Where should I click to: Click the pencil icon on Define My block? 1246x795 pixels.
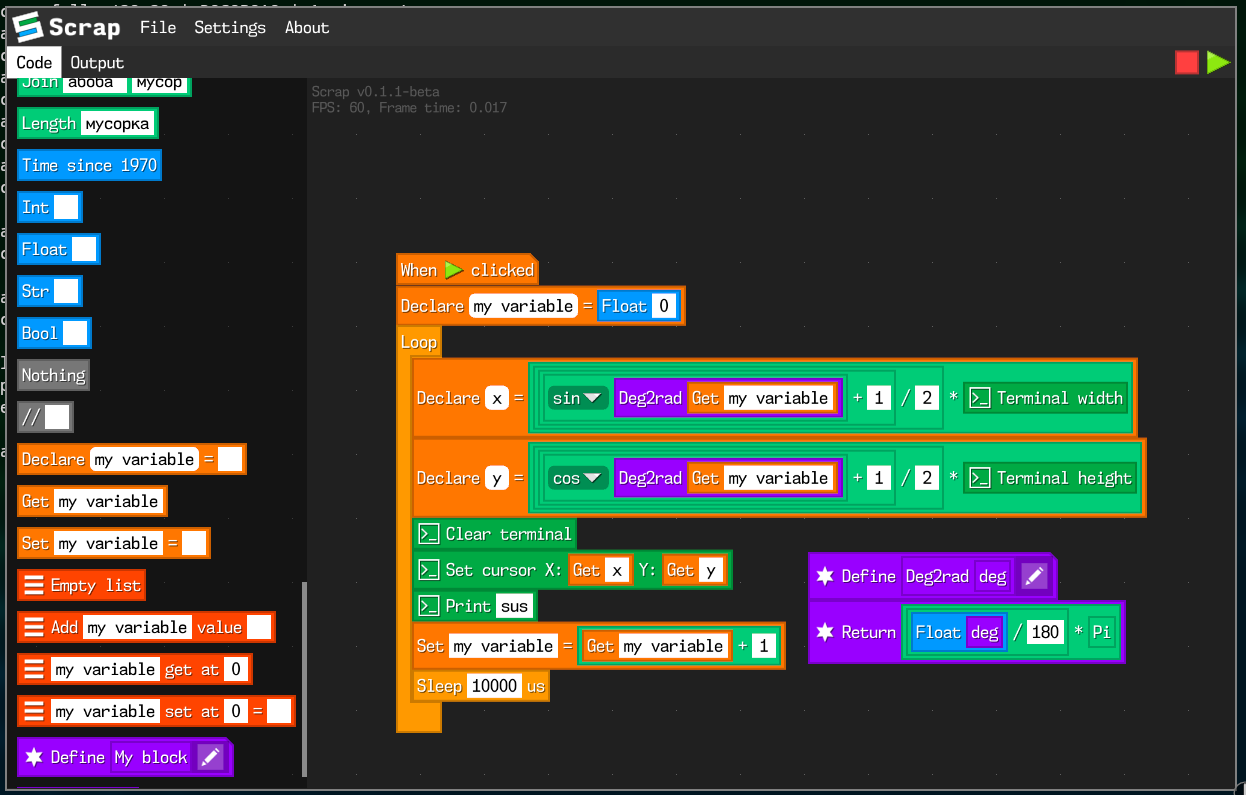pyautogui.click(x=210, y=757)
